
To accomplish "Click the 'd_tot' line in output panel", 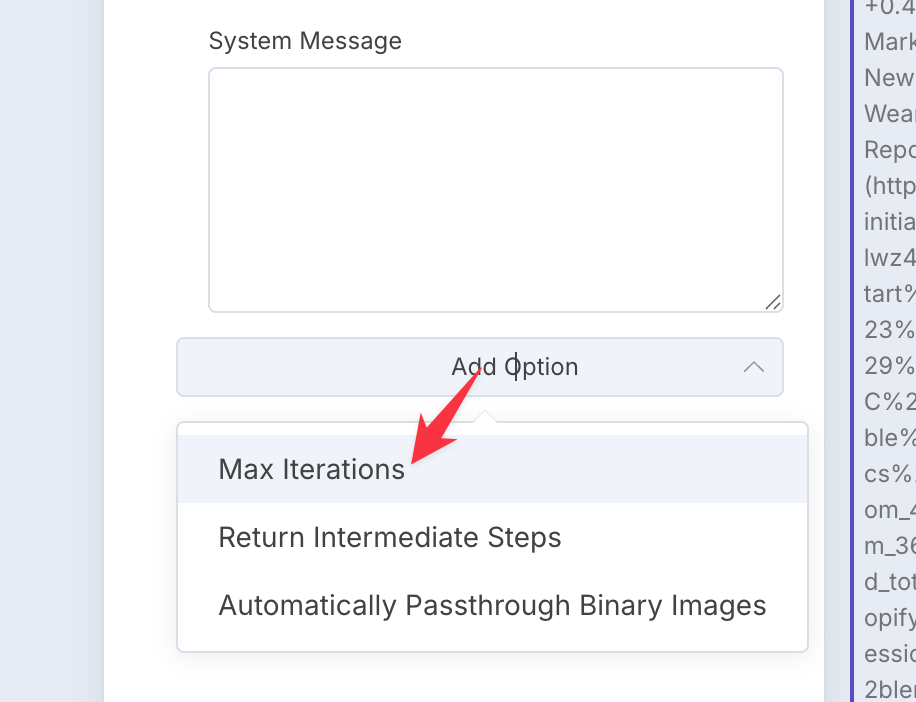I will pyautogui.click(x=890, y=582).
